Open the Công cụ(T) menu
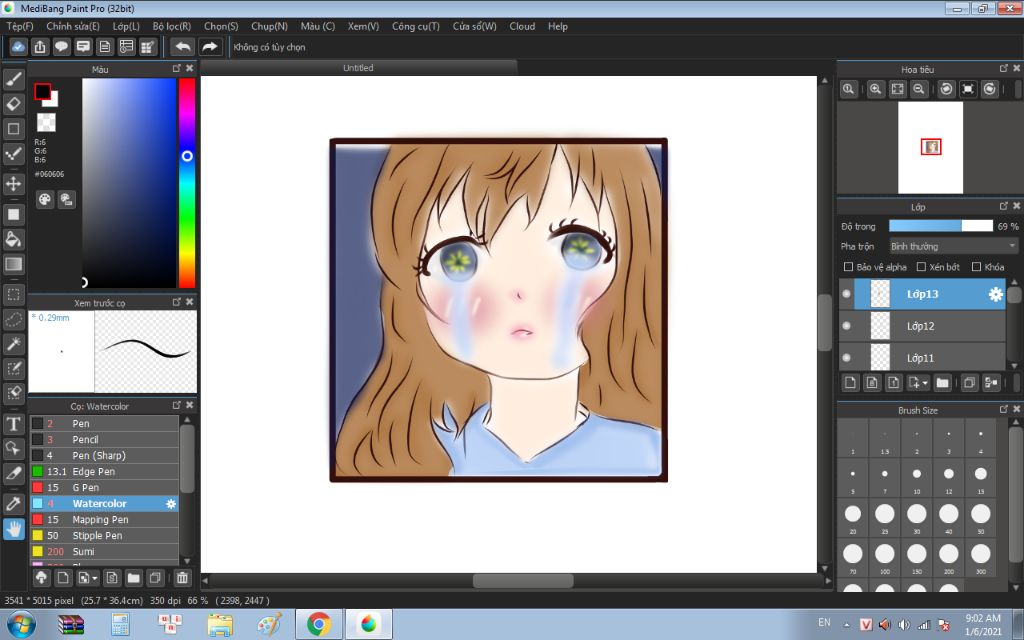Screen dimensions: 1024x640 click(415, 26)
